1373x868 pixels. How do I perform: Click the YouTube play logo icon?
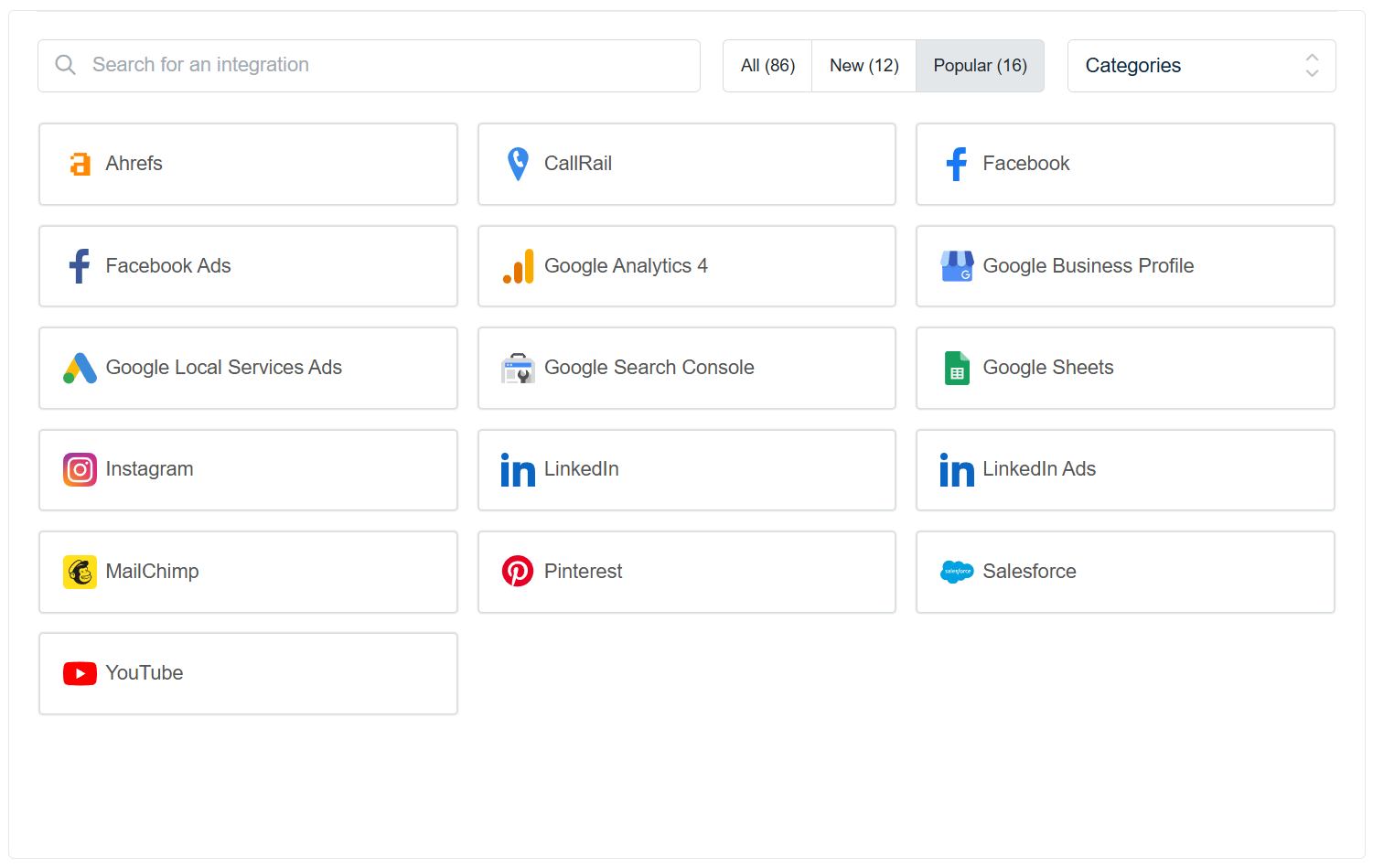80,674
